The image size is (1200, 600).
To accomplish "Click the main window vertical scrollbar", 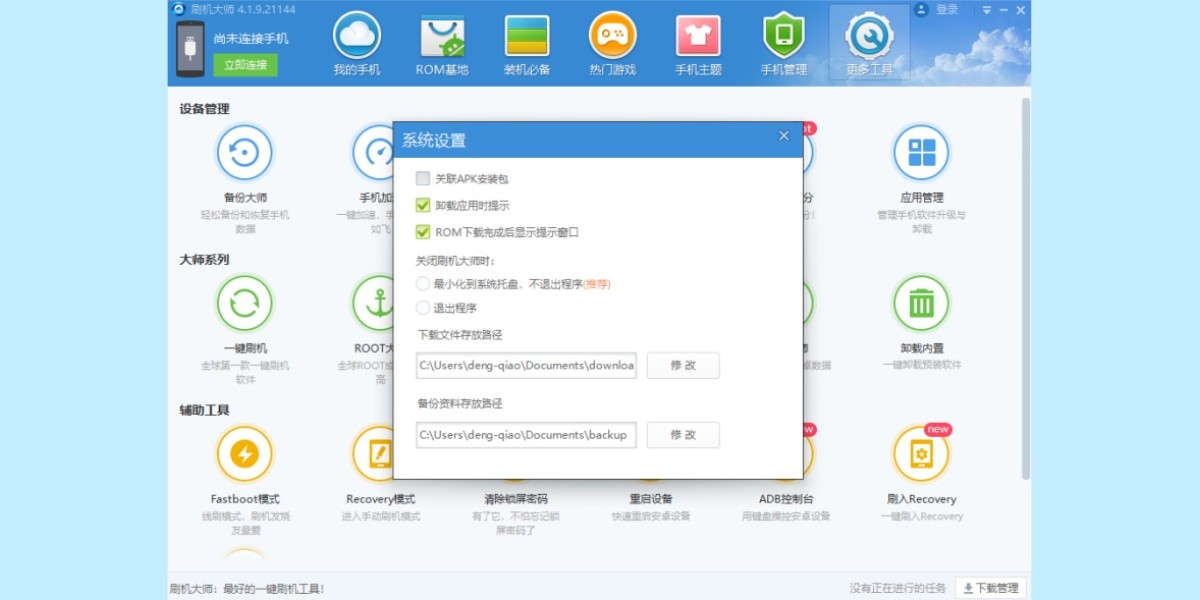I will [x=1025, y=288].
